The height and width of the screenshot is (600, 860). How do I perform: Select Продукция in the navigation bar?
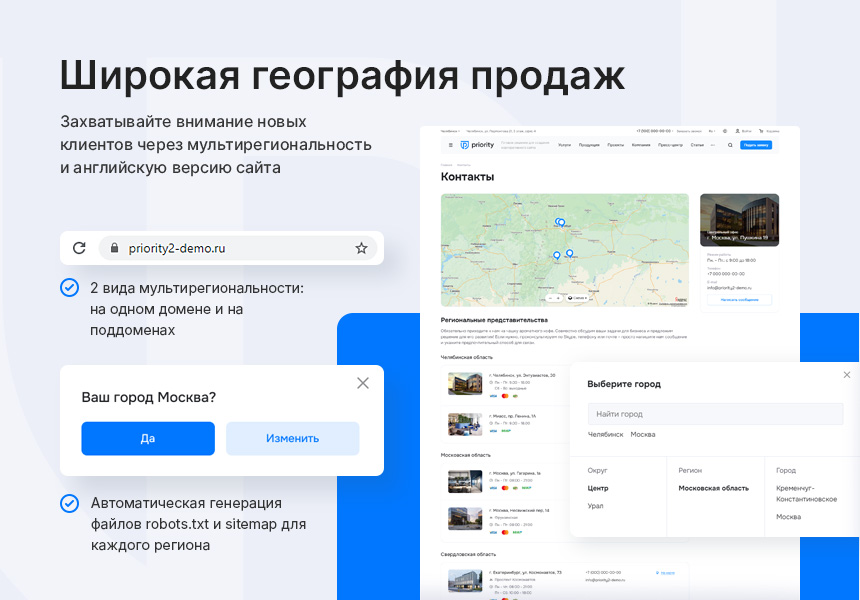(587, 144)
